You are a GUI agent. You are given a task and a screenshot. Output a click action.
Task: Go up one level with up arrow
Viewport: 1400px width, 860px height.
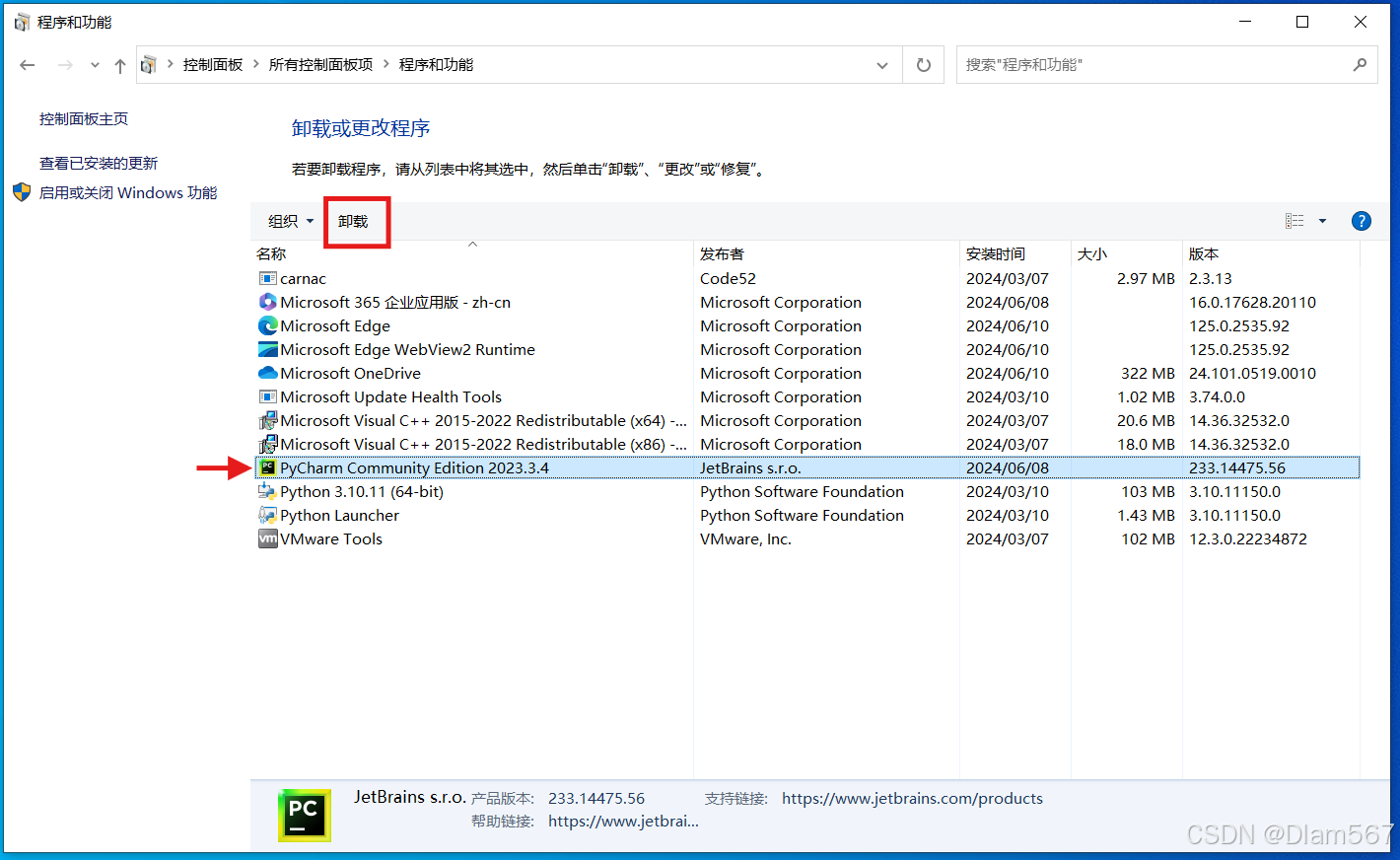click(x=120, y=65)
